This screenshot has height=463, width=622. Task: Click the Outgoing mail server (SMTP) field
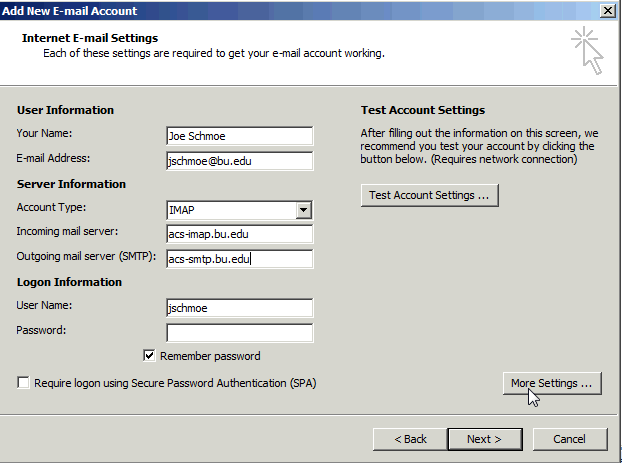coord(240,259)
